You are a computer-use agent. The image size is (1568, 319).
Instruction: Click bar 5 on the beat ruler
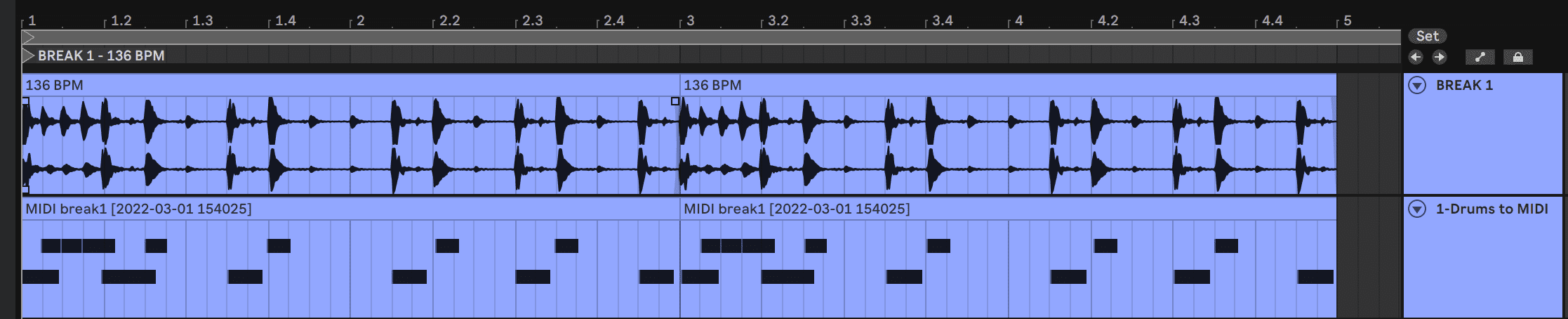pos(1347,20)
